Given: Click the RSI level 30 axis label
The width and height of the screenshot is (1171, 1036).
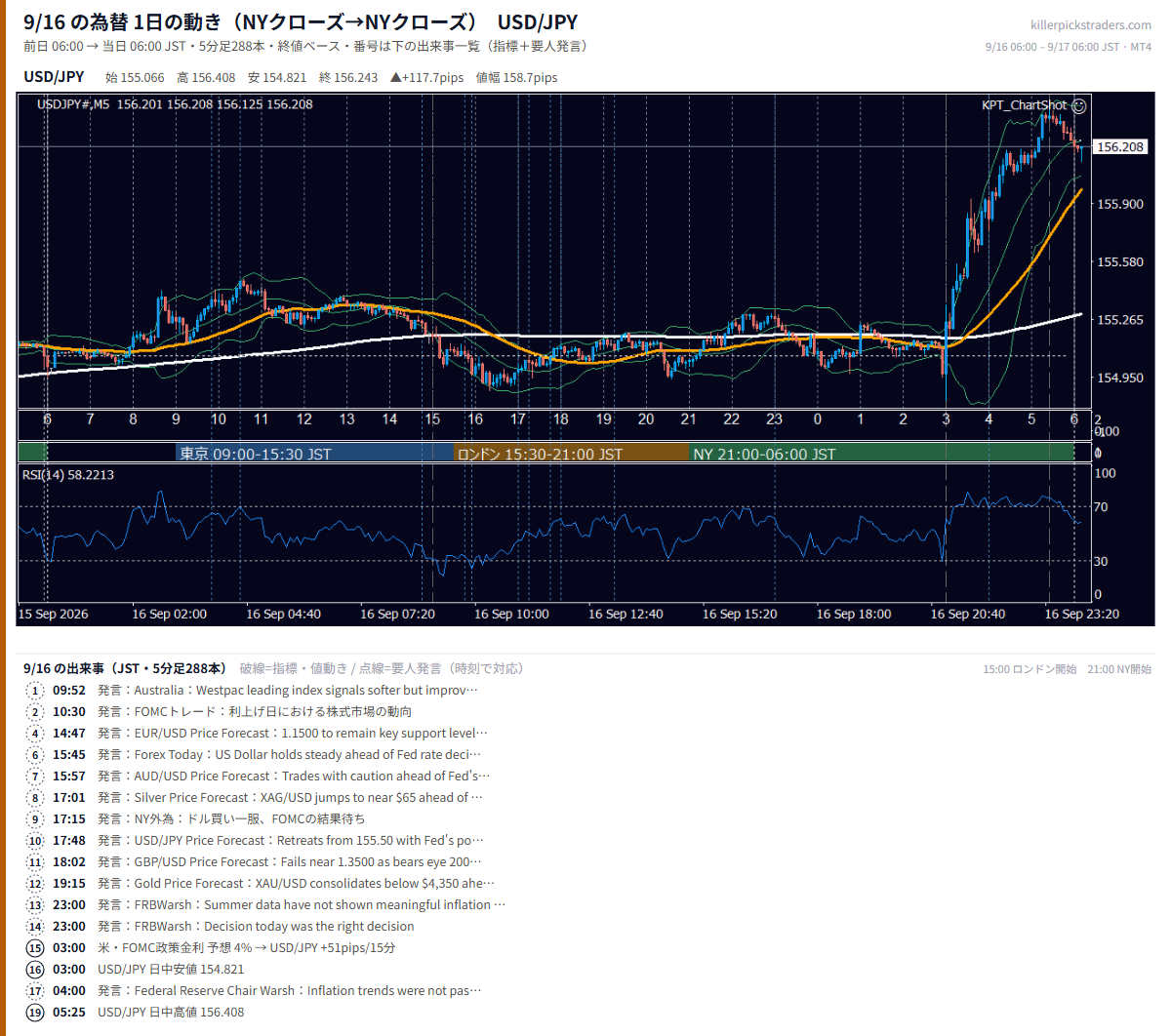Looking at the screenshot, I should (x=1101, y=561).
